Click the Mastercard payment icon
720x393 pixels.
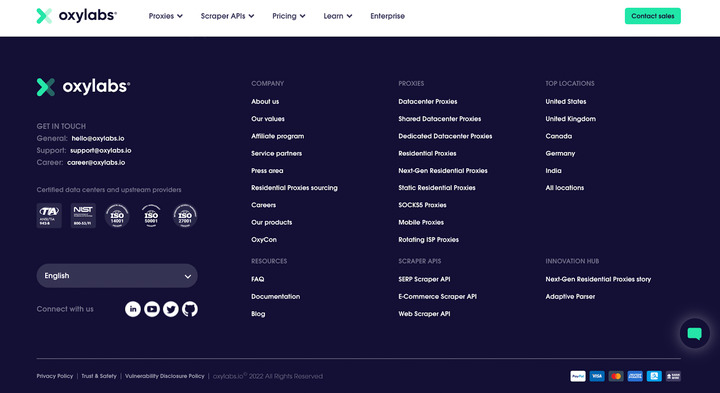pos(616,376)
